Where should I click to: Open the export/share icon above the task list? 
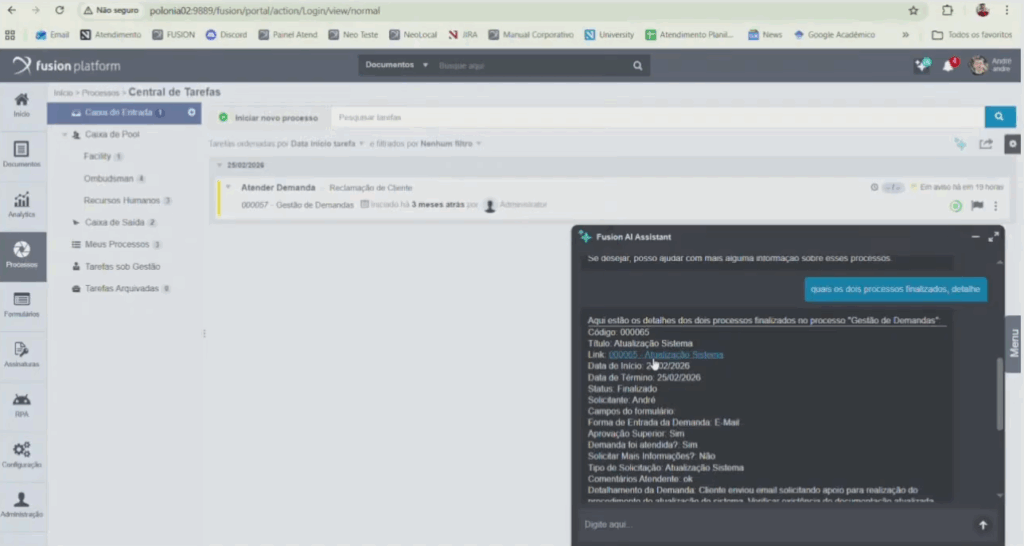click(x=986, y=144)
